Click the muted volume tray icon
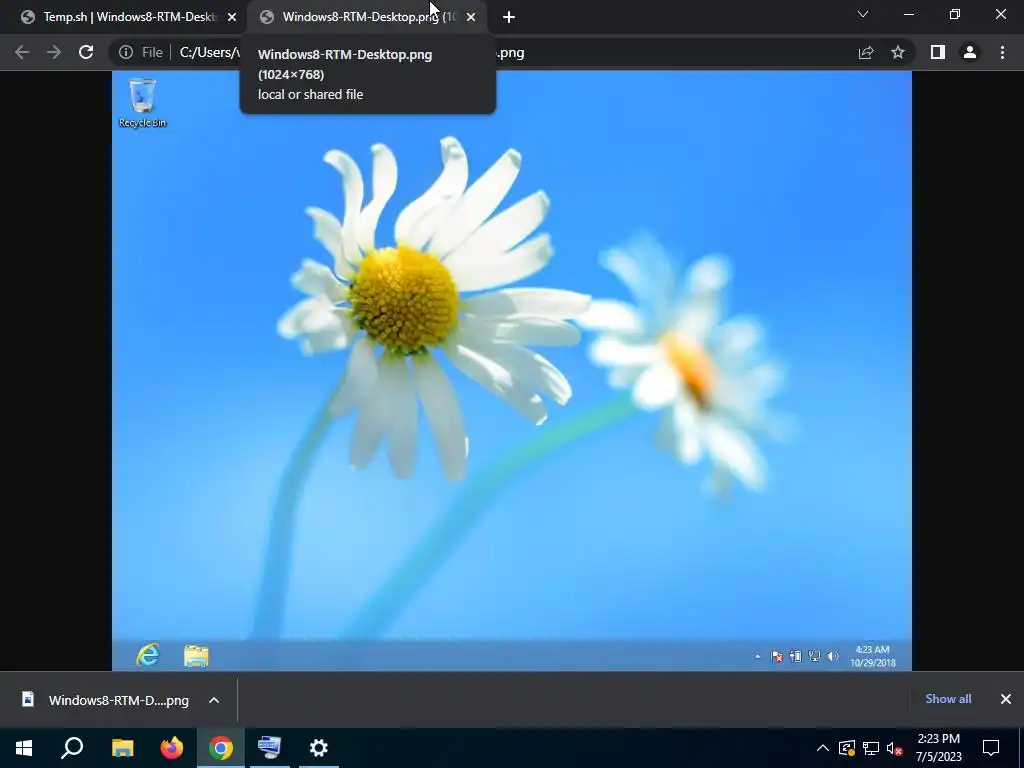The image size is (1024, 768). [895, 748]
